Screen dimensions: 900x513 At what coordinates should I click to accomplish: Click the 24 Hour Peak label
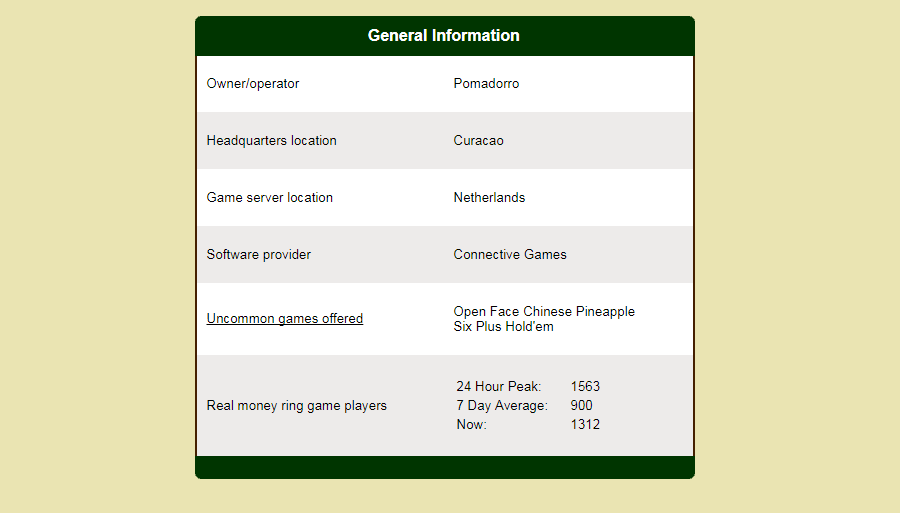tap(498, 387)
